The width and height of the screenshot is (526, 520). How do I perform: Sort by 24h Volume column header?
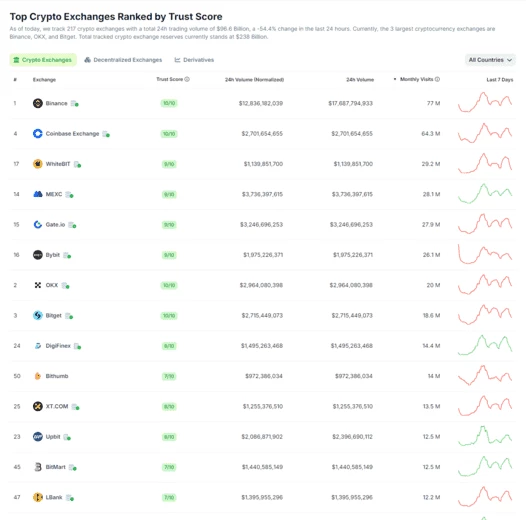coord(360,80)
